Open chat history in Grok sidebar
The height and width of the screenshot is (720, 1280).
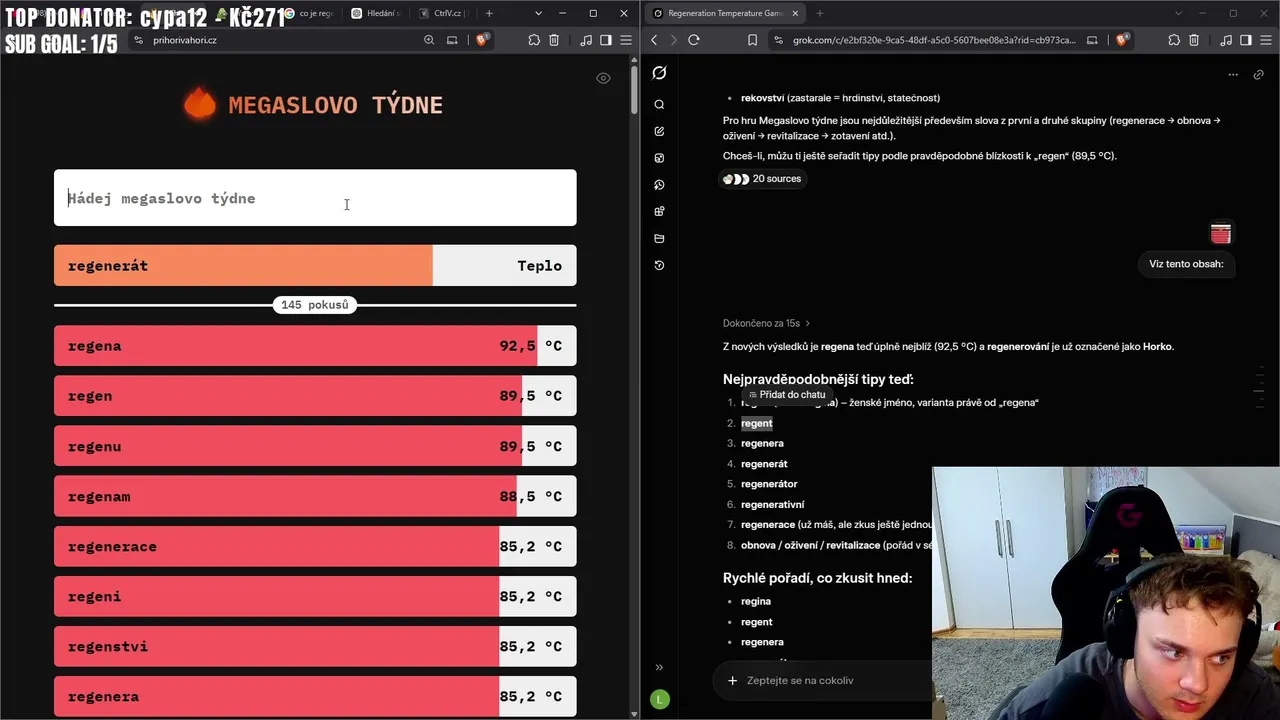[x=659, y=265]
